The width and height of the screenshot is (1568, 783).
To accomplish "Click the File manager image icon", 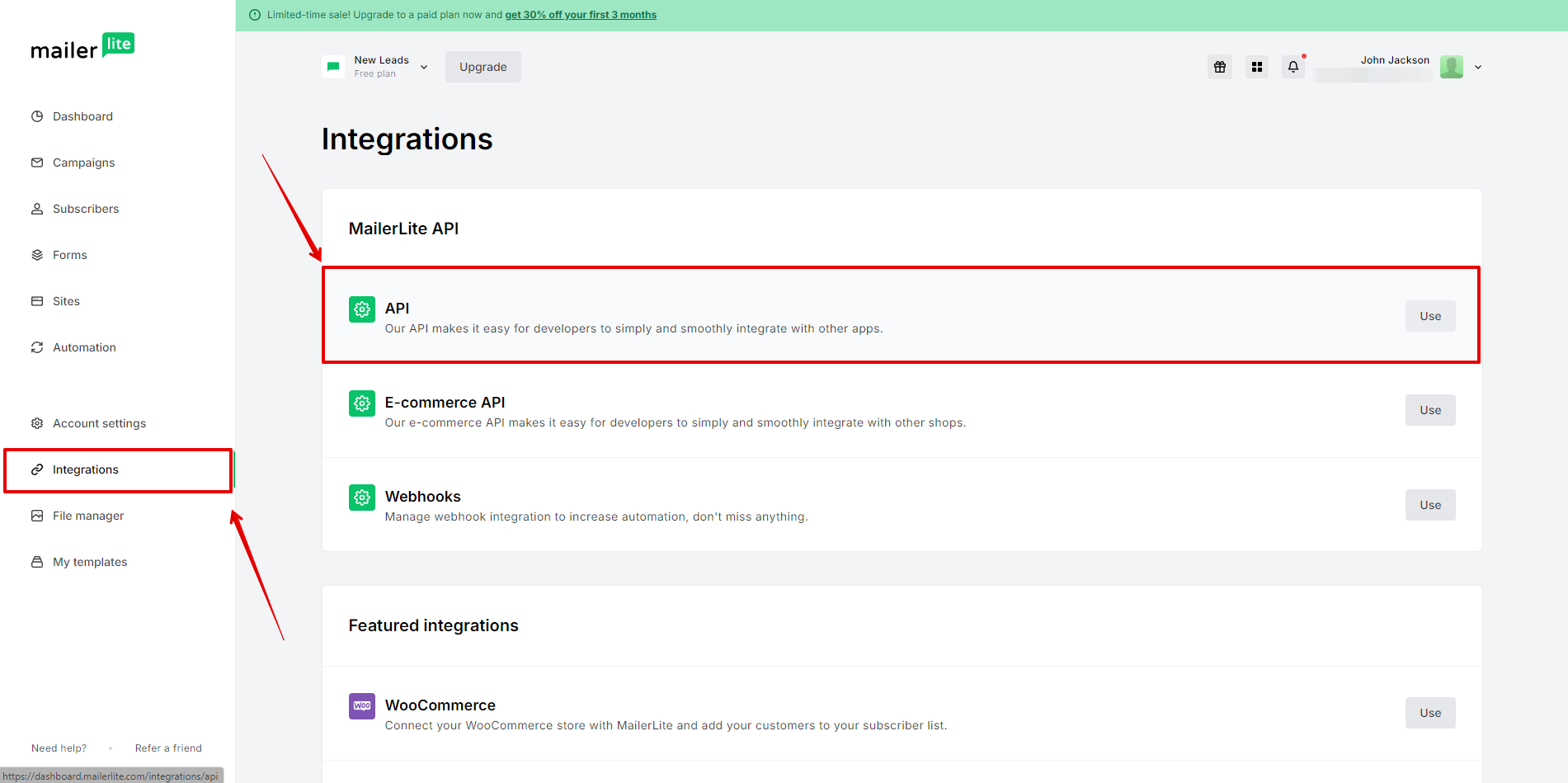I will [37, 516].
